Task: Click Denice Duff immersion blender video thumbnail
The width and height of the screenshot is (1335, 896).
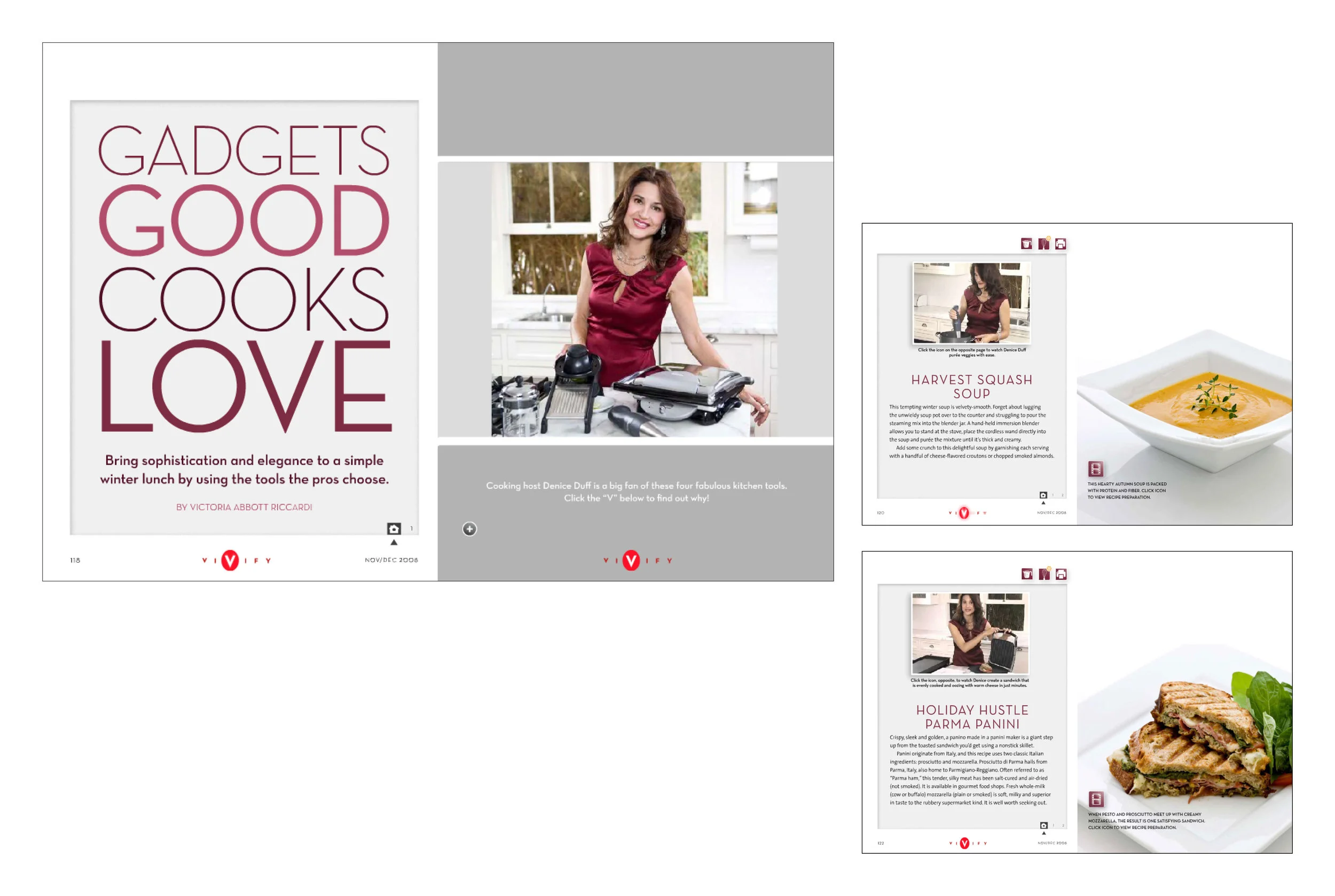Action: [x=971, y=303]
